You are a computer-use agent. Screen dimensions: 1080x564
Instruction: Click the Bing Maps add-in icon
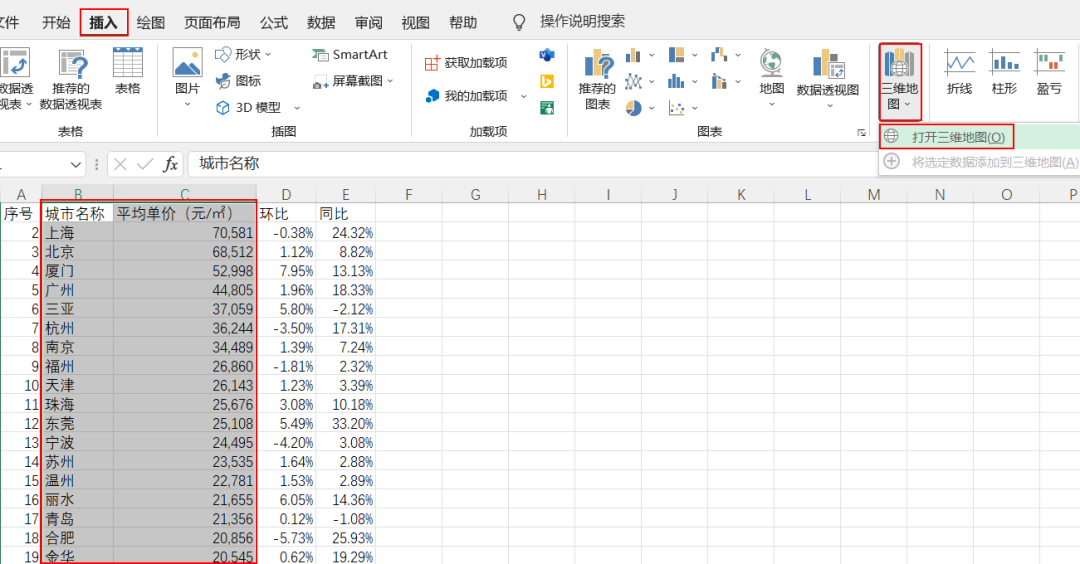(x=547, y=81)
